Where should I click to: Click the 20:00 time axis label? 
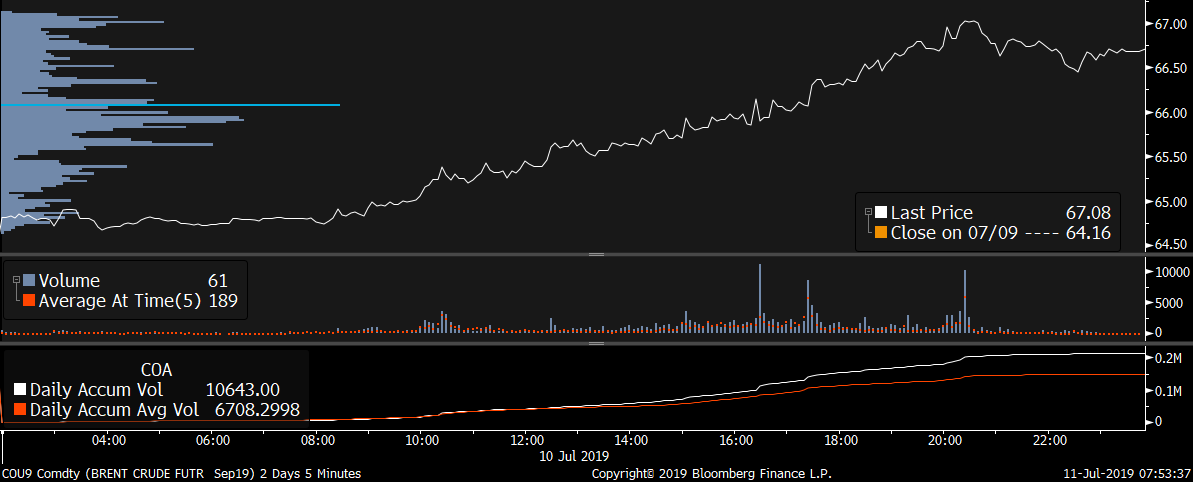943,439
